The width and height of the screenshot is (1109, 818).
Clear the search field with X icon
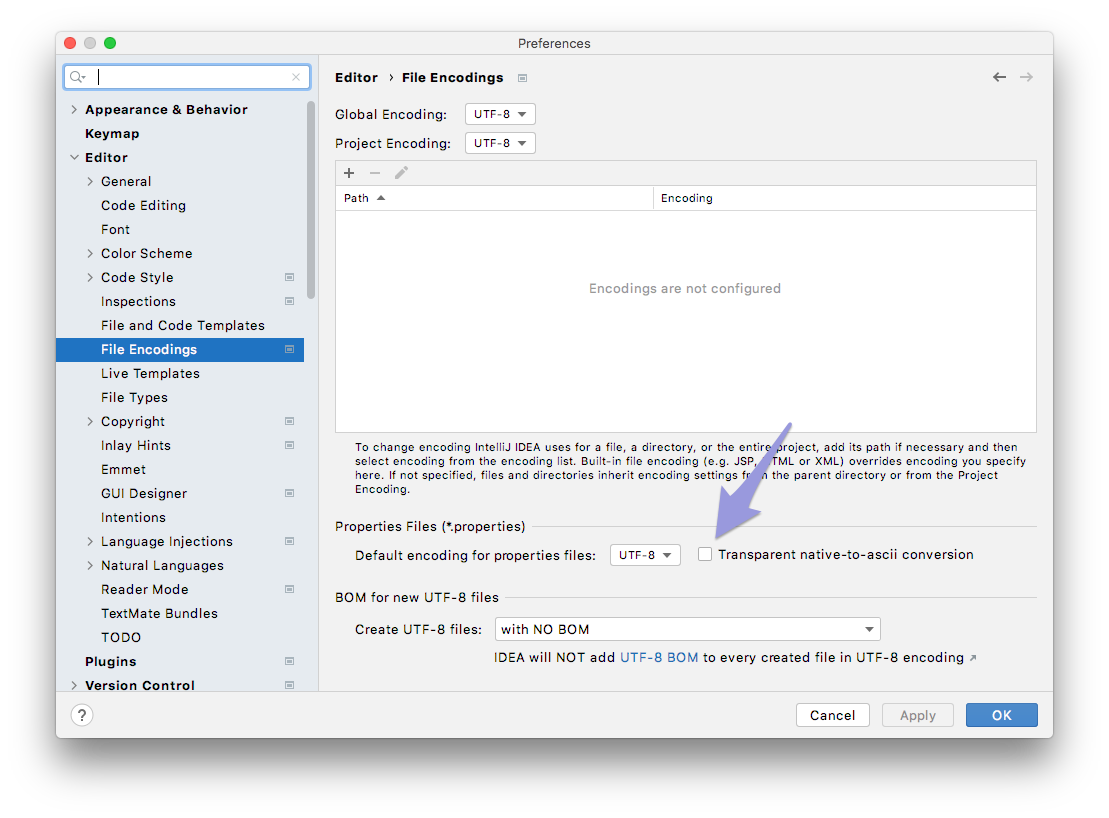pos(296,77)
